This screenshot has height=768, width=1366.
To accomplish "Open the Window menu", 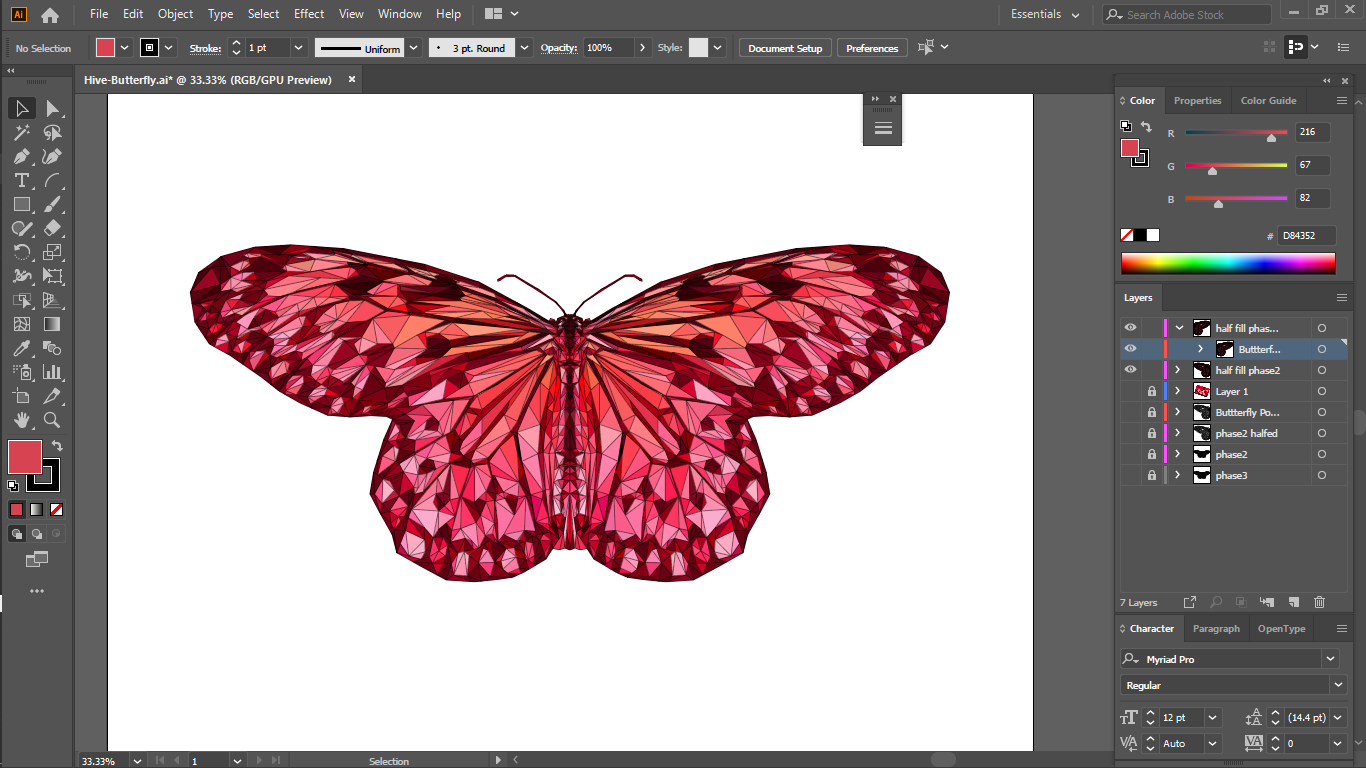I will click(x=400, y=14).
